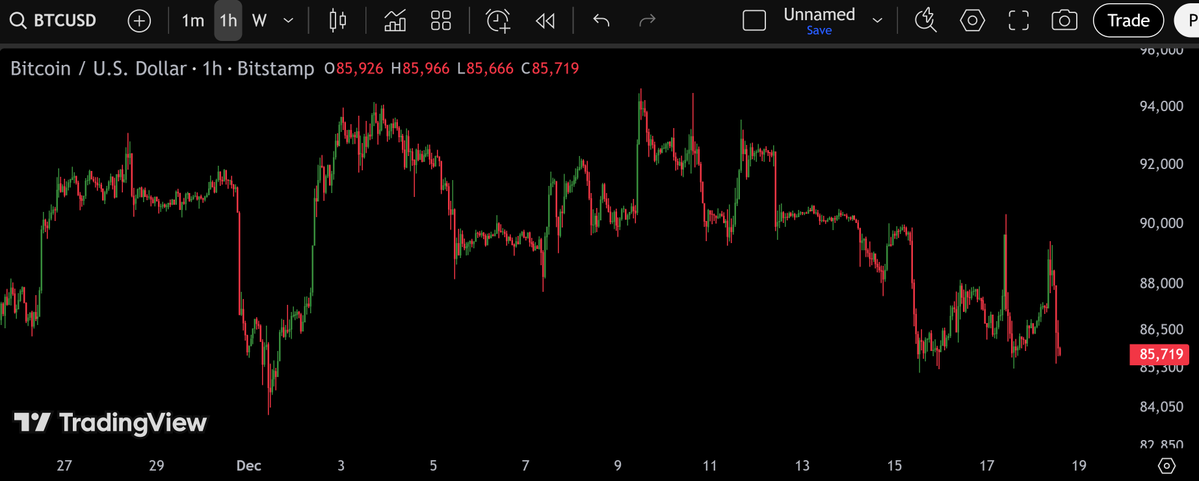
Task: Click the 11 date label on time axis
Action: pyautogui.click(x=710, y=465)
